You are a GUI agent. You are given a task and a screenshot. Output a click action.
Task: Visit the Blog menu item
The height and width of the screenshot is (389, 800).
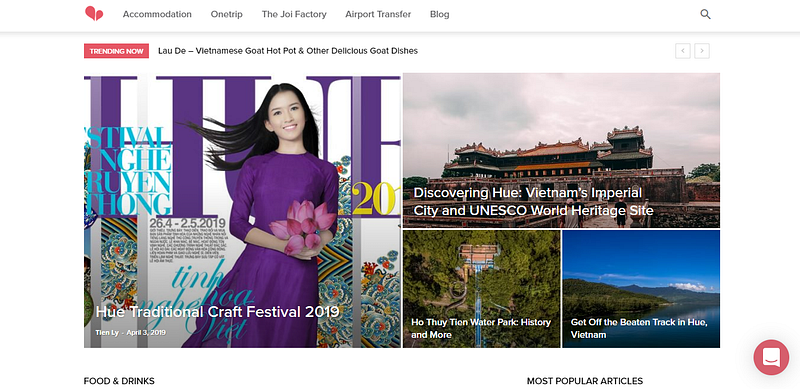coord(439,14)
